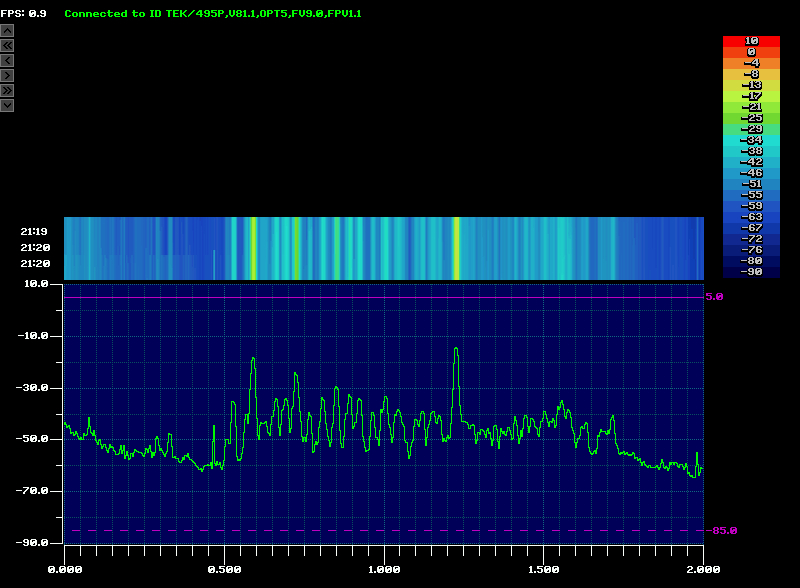
Task: Click the Connected to ID TEK/495P status text
Action: 212,14
